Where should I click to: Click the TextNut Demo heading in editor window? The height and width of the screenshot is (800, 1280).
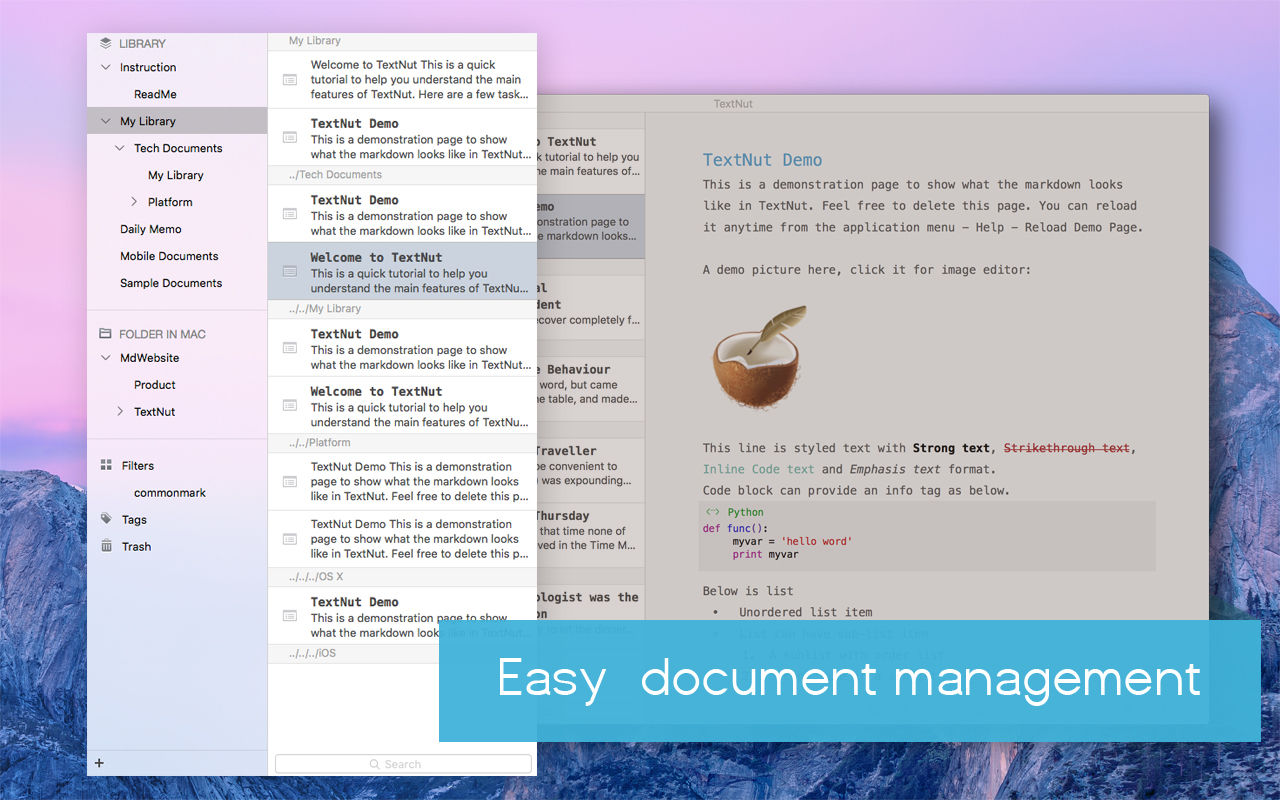tap(762, 160)
